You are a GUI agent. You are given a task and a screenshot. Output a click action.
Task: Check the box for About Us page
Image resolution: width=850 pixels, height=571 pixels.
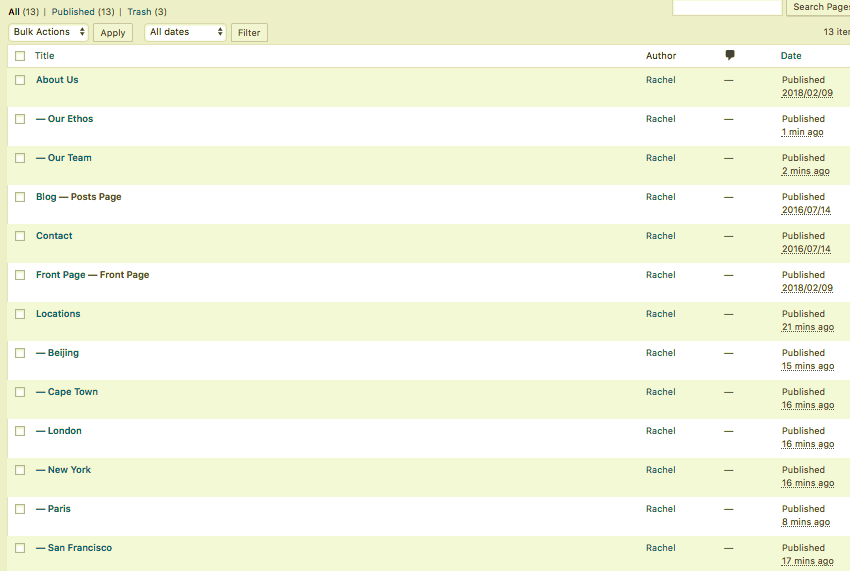pyautogui.click(x=20, y=80)
